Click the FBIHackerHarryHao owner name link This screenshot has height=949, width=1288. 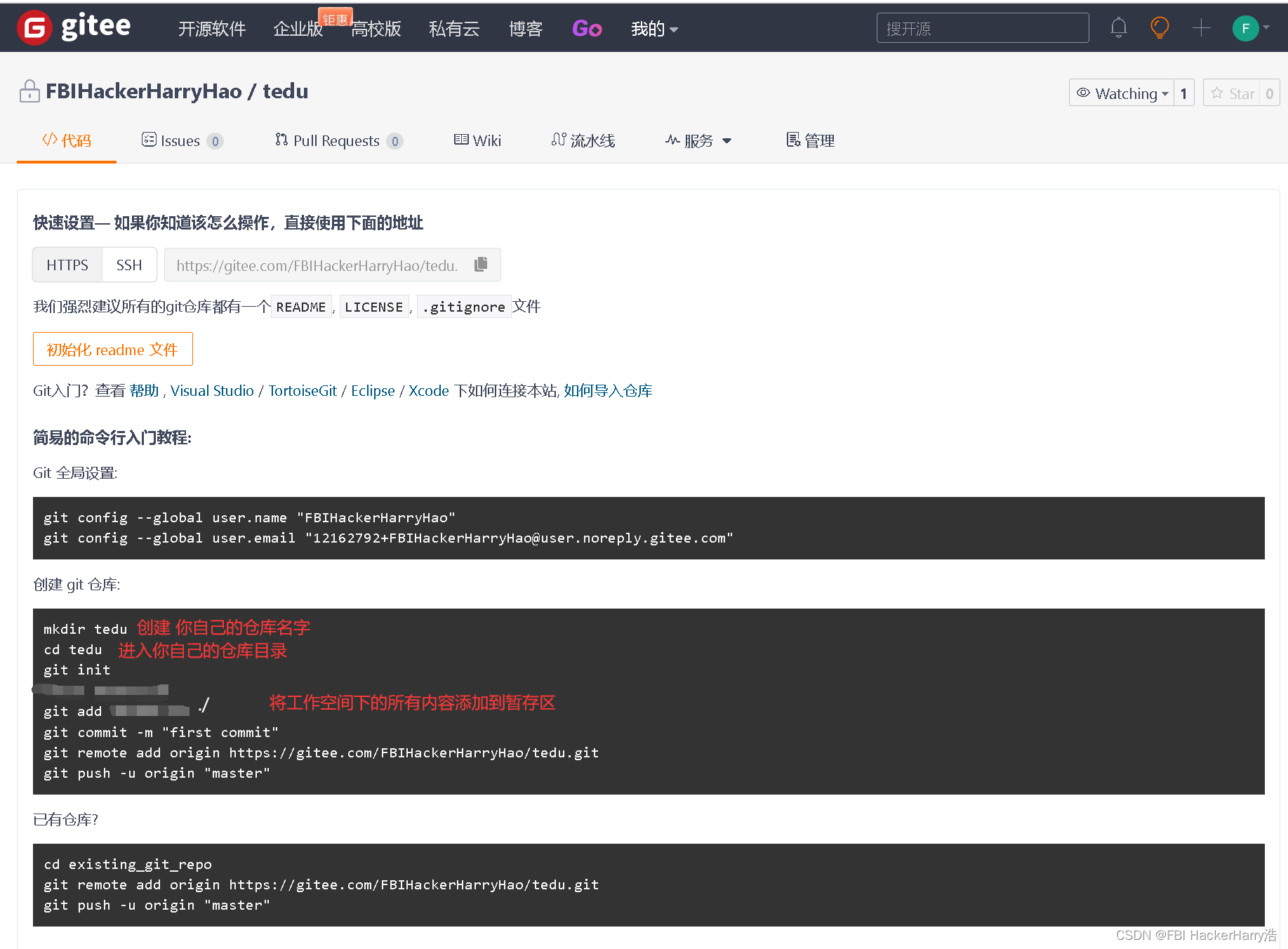[x=144, y=91]
